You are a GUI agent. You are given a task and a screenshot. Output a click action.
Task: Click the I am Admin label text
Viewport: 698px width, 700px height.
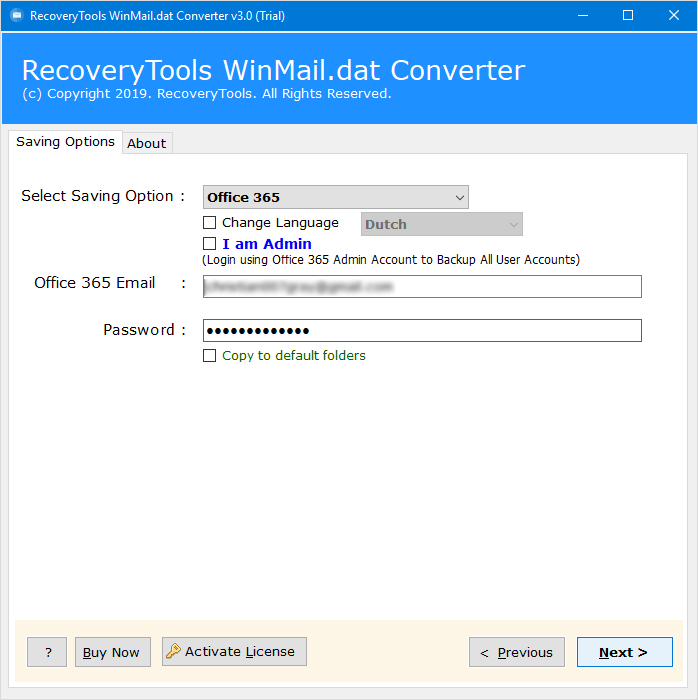pos(267,244)
